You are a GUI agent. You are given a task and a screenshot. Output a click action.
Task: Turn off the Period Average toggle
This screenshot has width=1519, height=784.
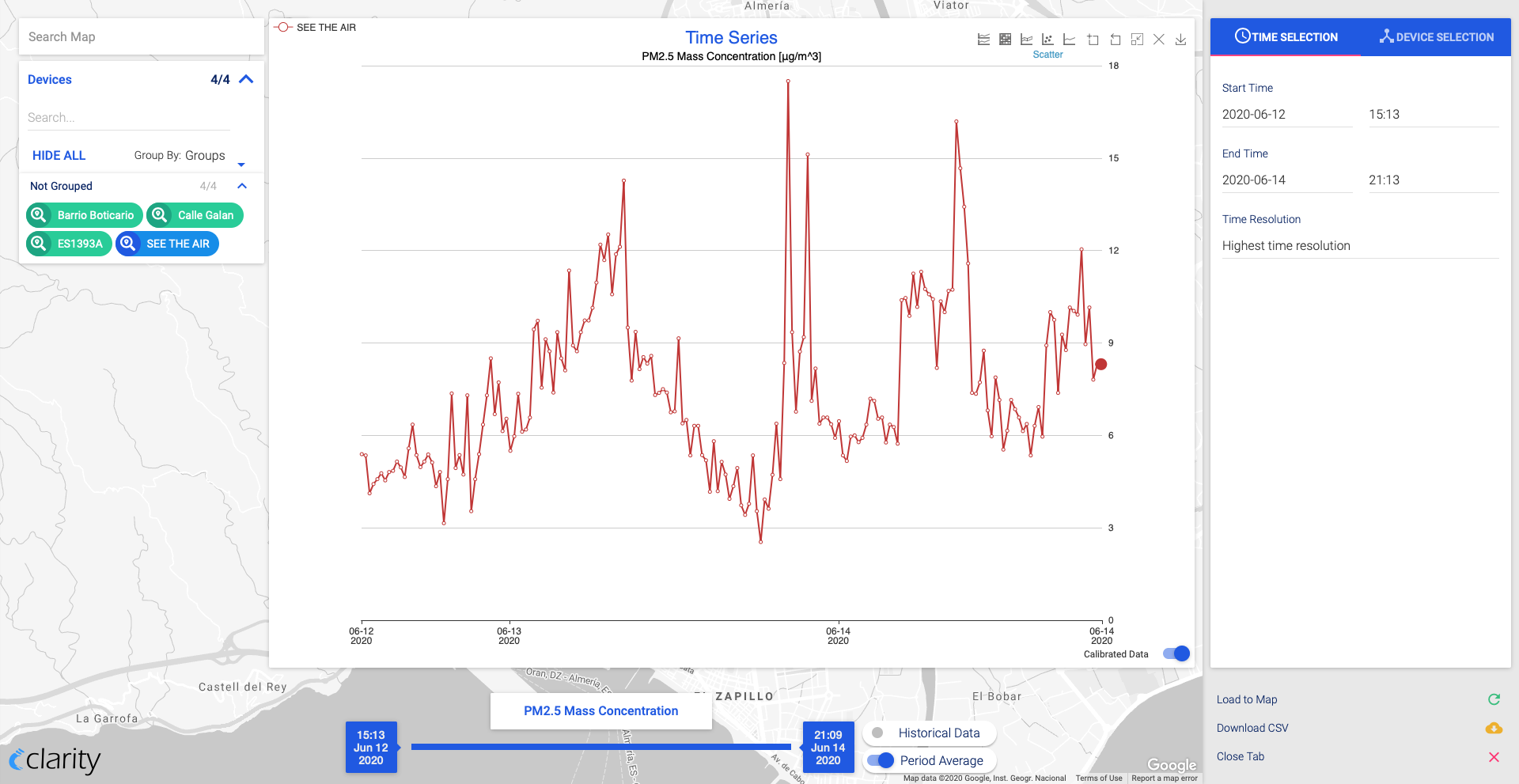coord(881,760)
